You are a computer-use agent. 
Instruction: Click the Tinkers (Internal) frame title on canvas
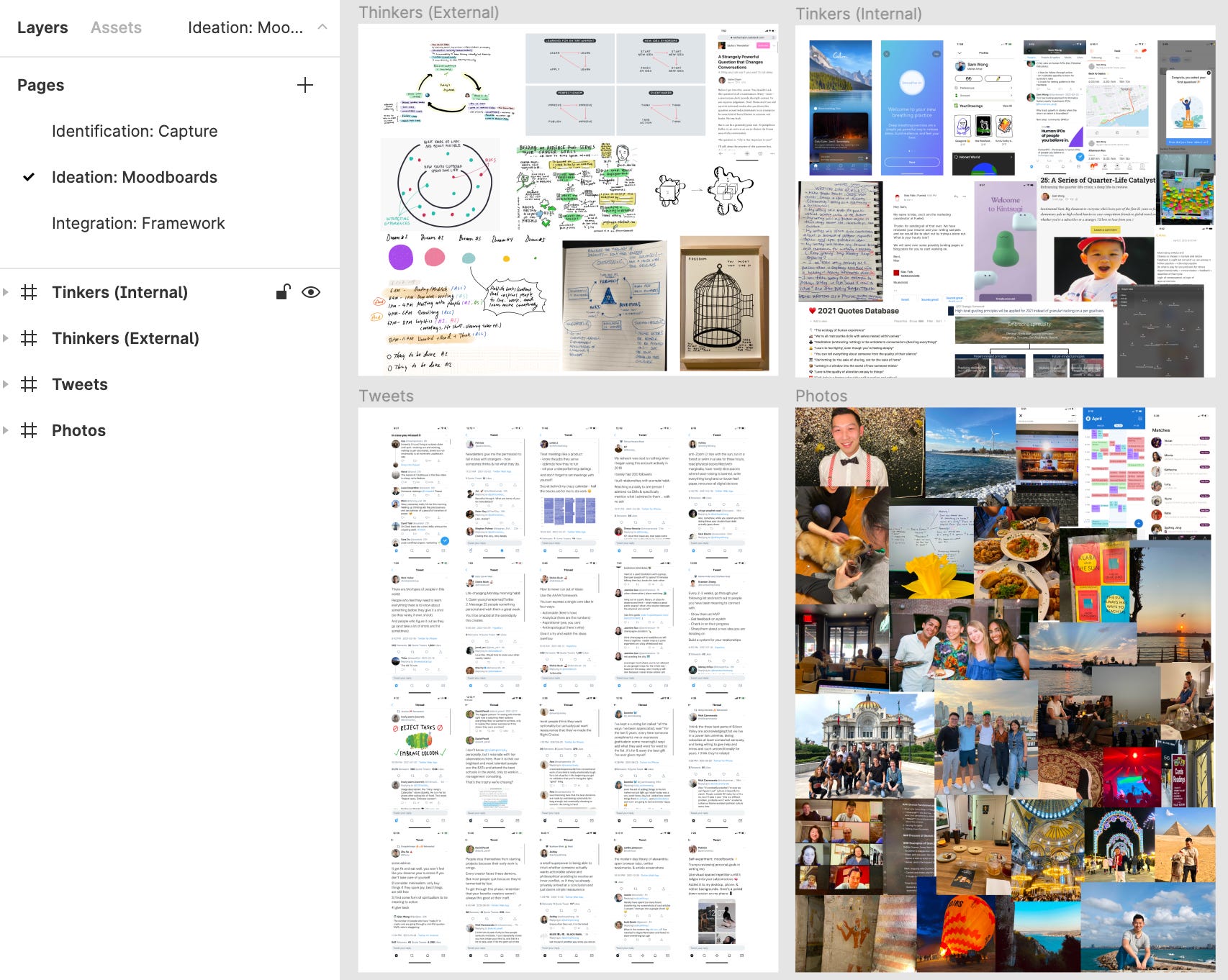858,14
